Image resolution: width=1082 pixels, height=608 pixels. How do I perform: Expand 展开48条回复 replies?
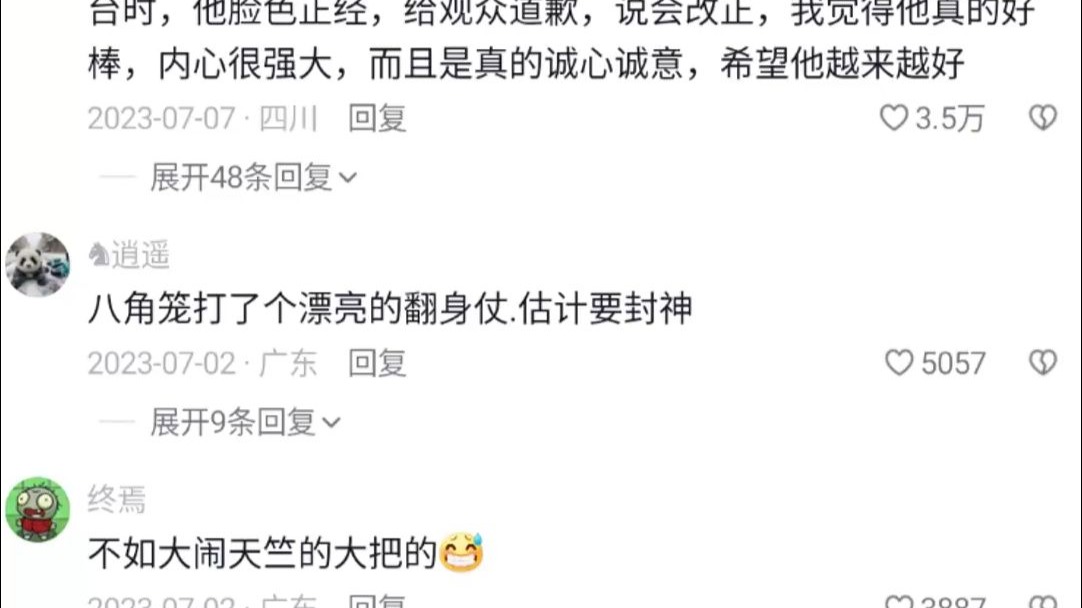click(x=253, y=177)
